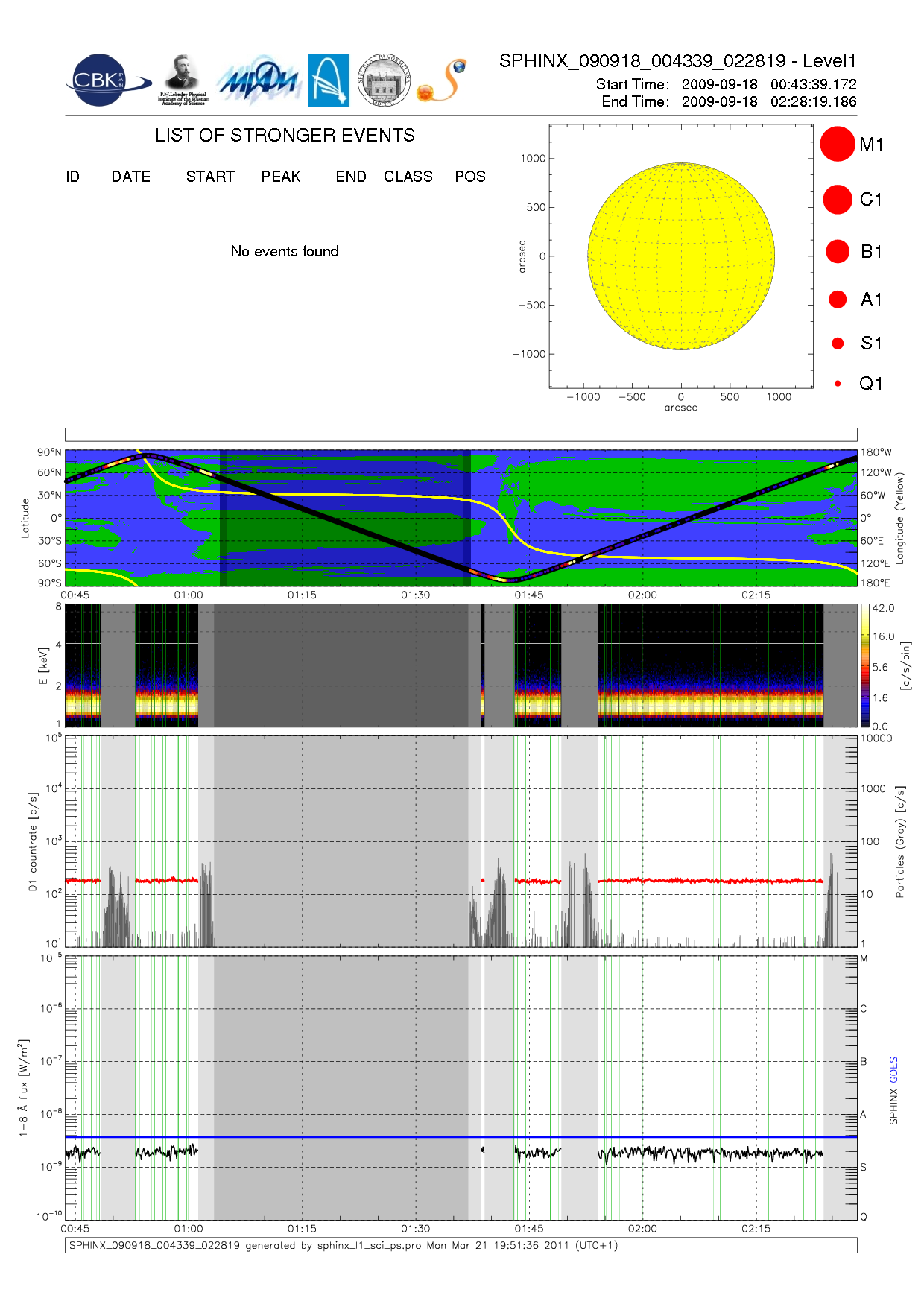Click the B1 red circle in legend
This screenshot has width=924, height=1307.
click(837, 252)
